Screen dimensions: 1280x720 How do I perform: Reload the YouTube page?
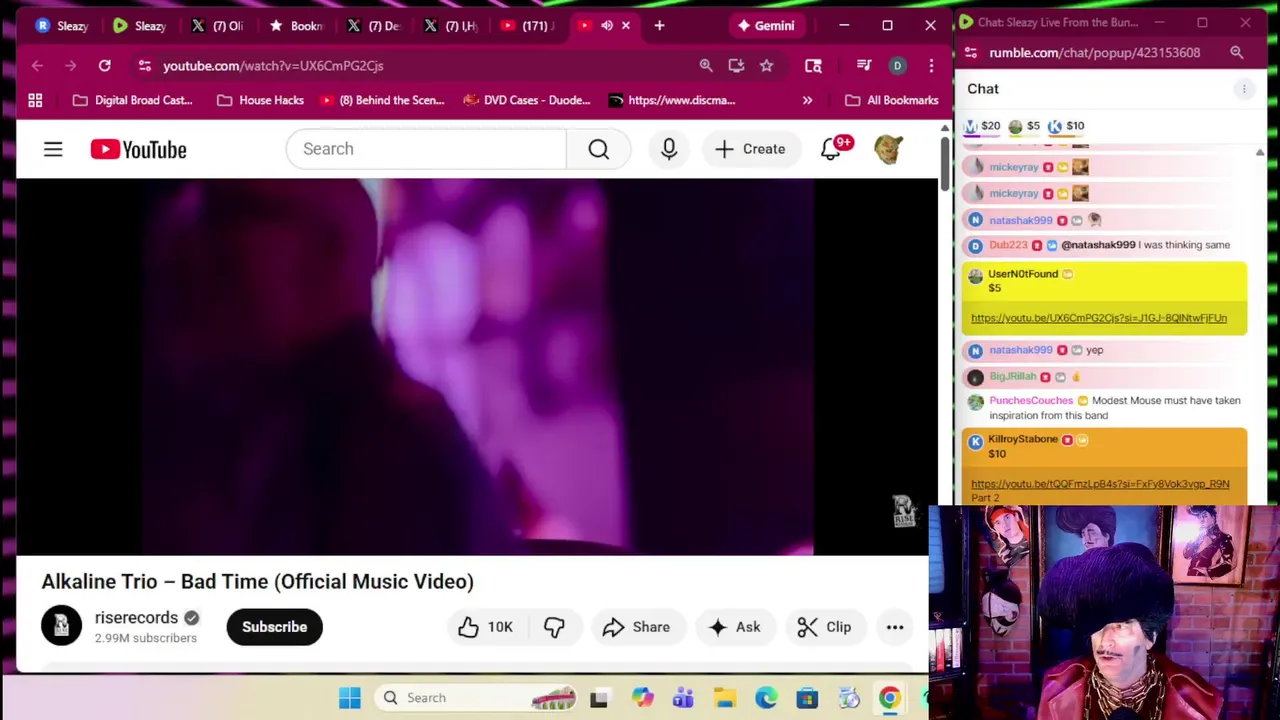click(104, 65)
